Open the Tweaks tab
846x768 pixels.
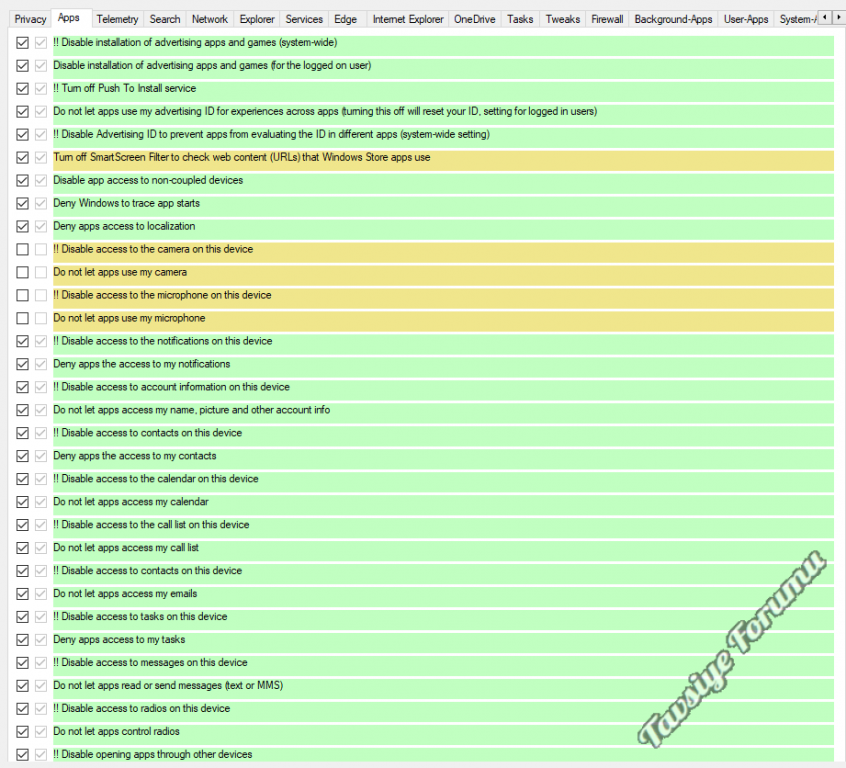click(x=562, y=19)
